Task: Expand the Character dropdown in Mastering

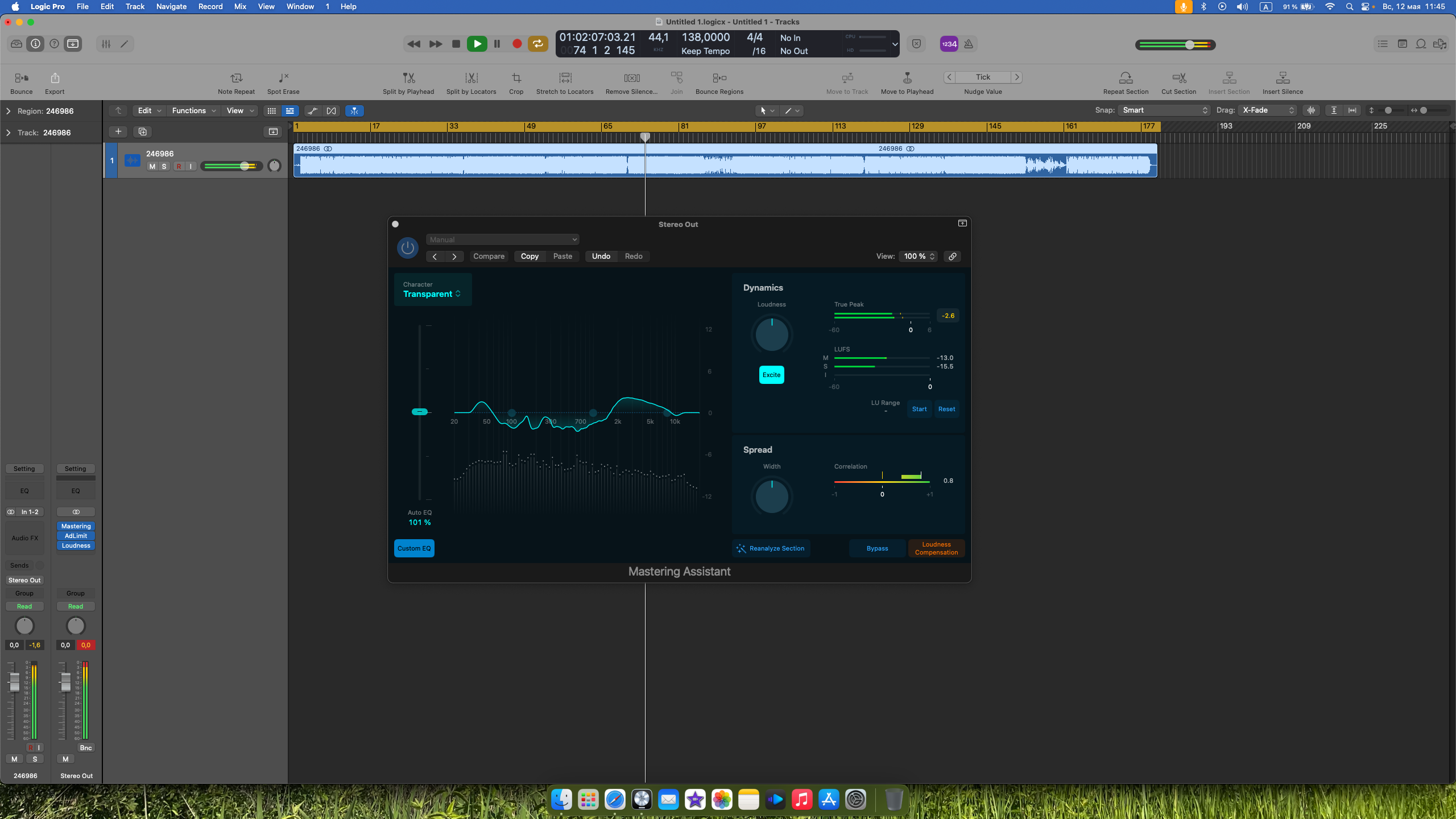Action: coord(432,294)
